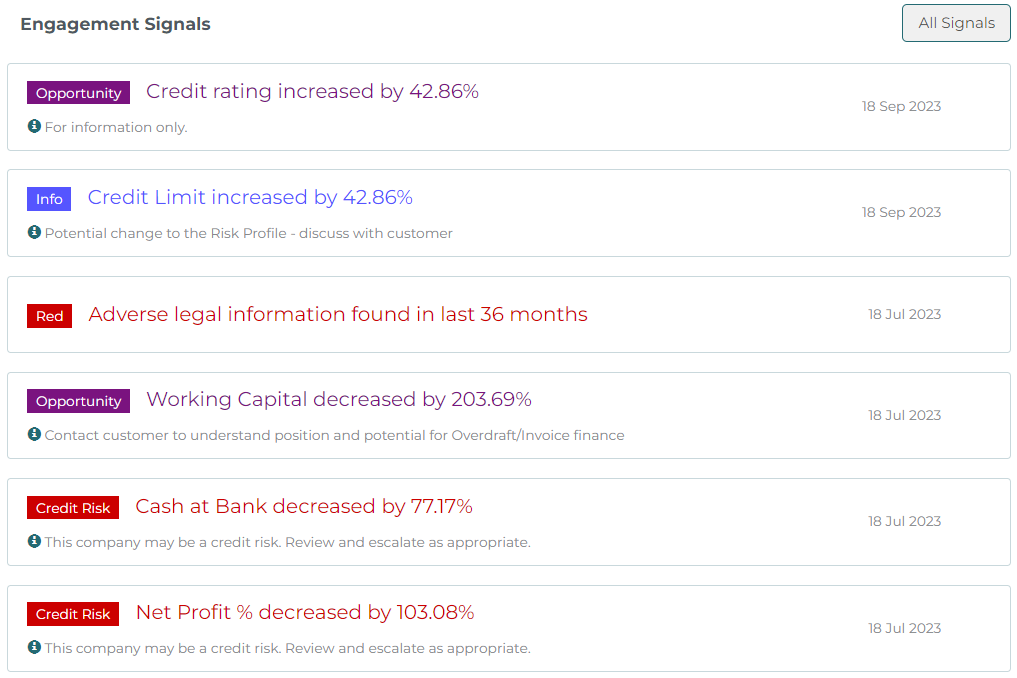Viewport: 1017px width, 678px height.
Task: Select the Red tag on Adverse legal signal
Action: pyautogui.click(x=49, y=316)
